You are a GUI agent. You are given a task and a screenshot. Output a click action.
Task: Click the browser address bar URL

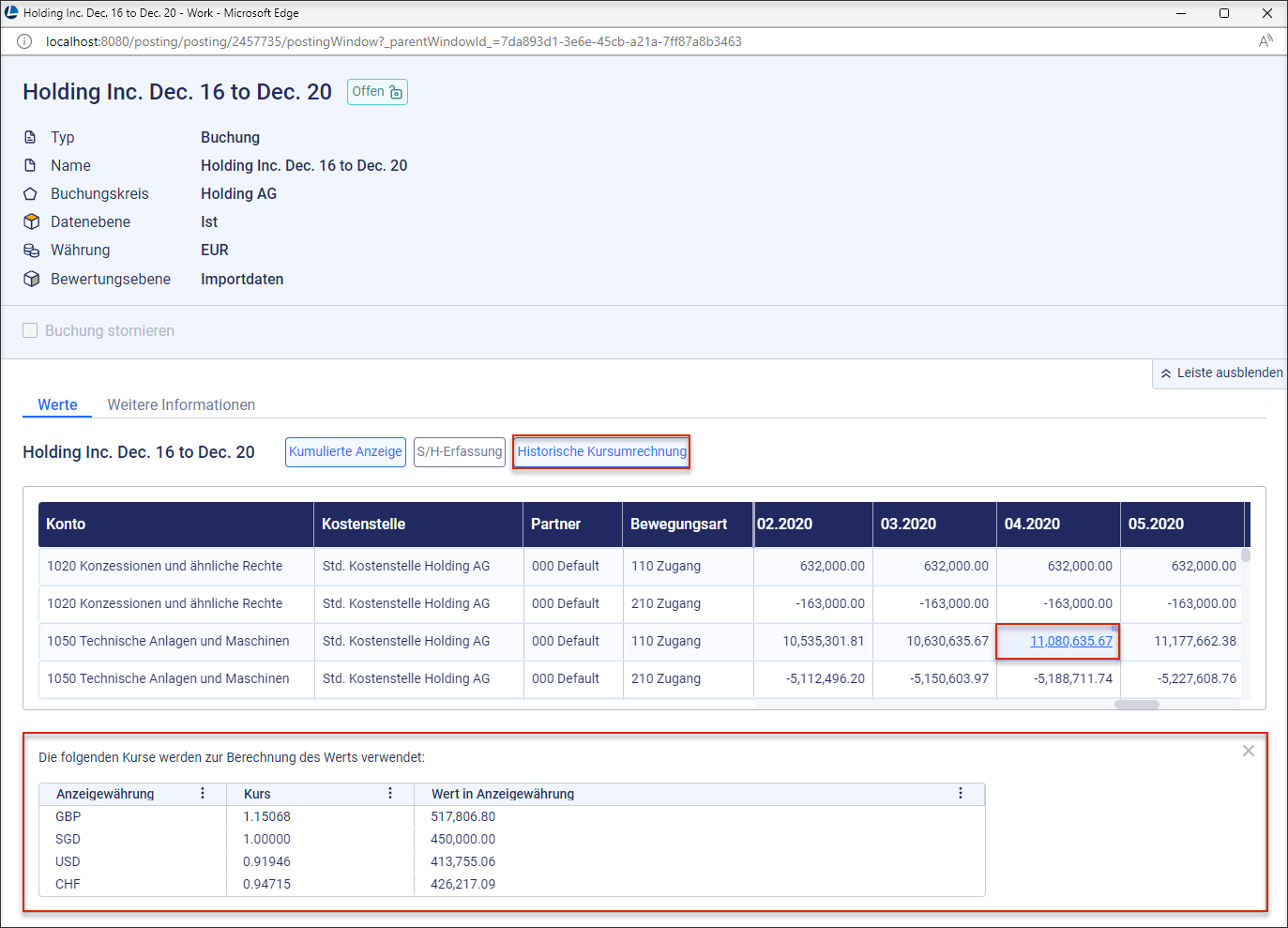tap(394, 41)
